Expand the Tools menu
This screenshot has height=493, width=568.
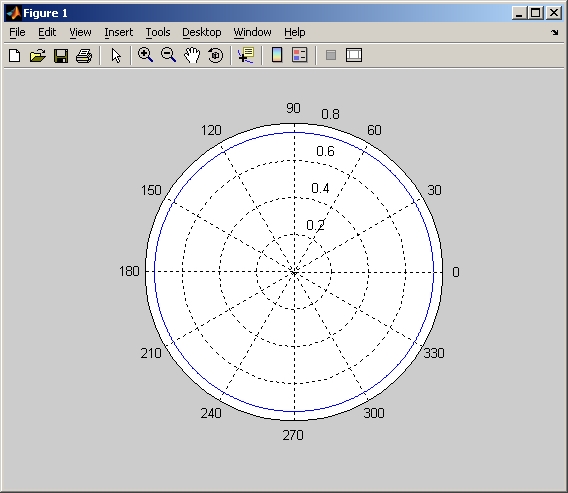[158, 32]
